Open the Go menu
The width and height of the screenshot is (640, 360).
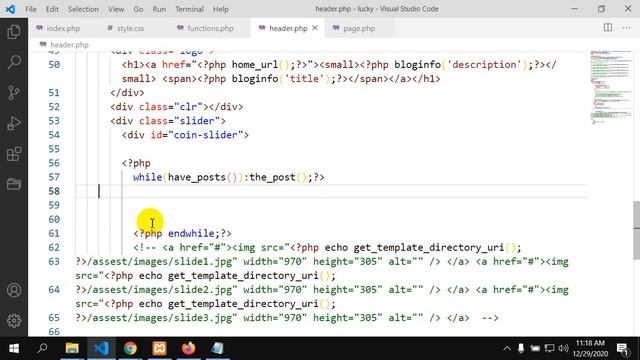point(138,9)
